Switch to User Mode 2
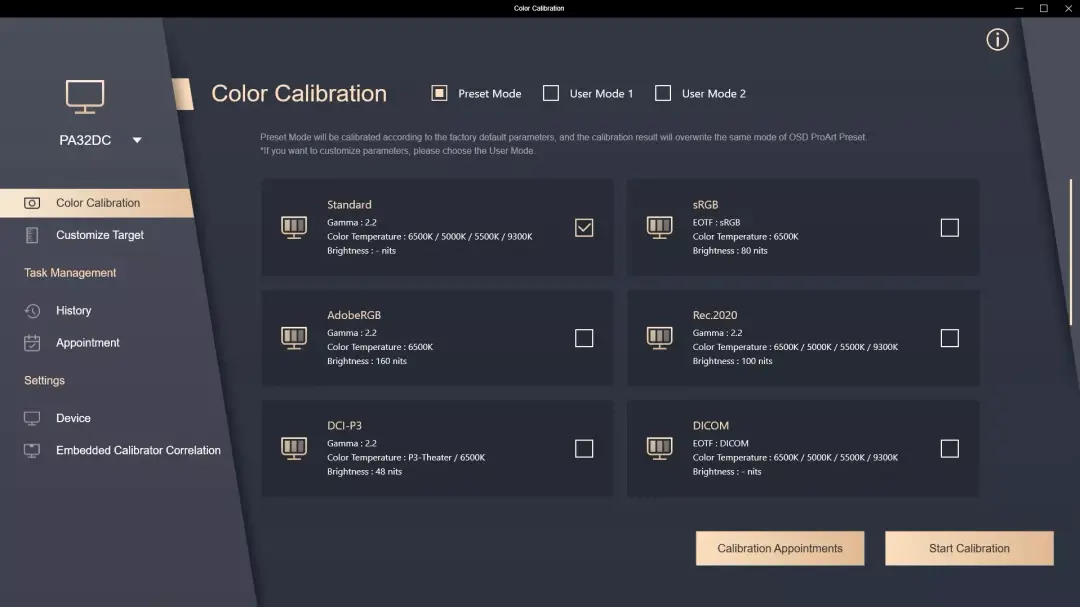The width and height of the screenshot is (1080, 607). coord(700,93)
